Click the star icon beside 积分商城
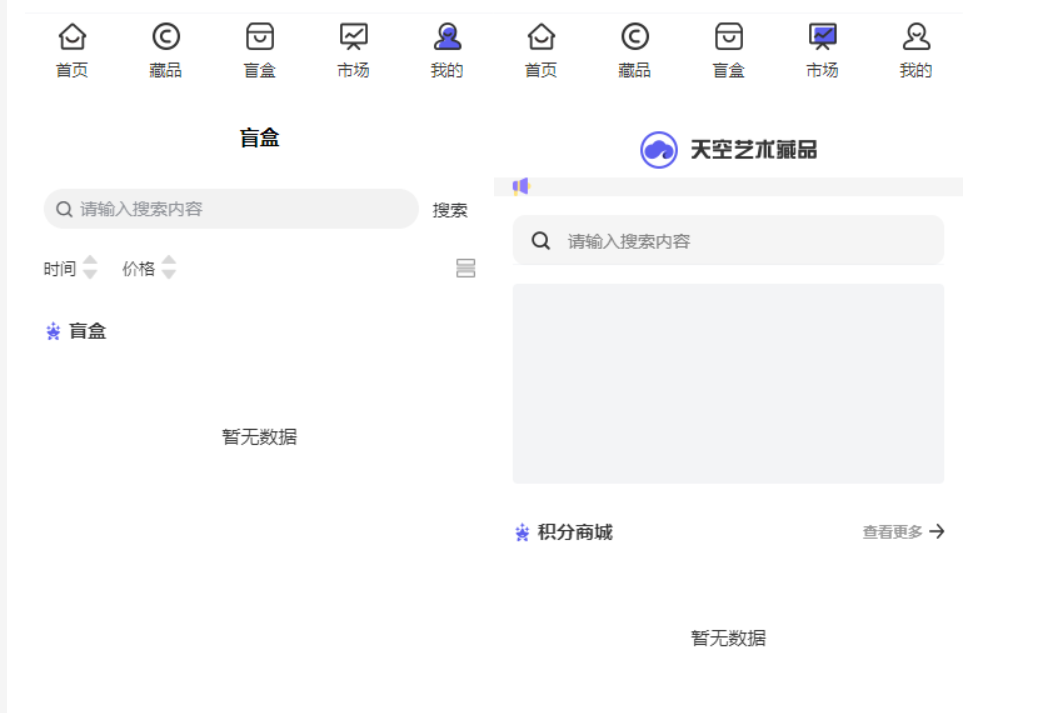This screenshot has width=1061, height=713. point(522,533)
